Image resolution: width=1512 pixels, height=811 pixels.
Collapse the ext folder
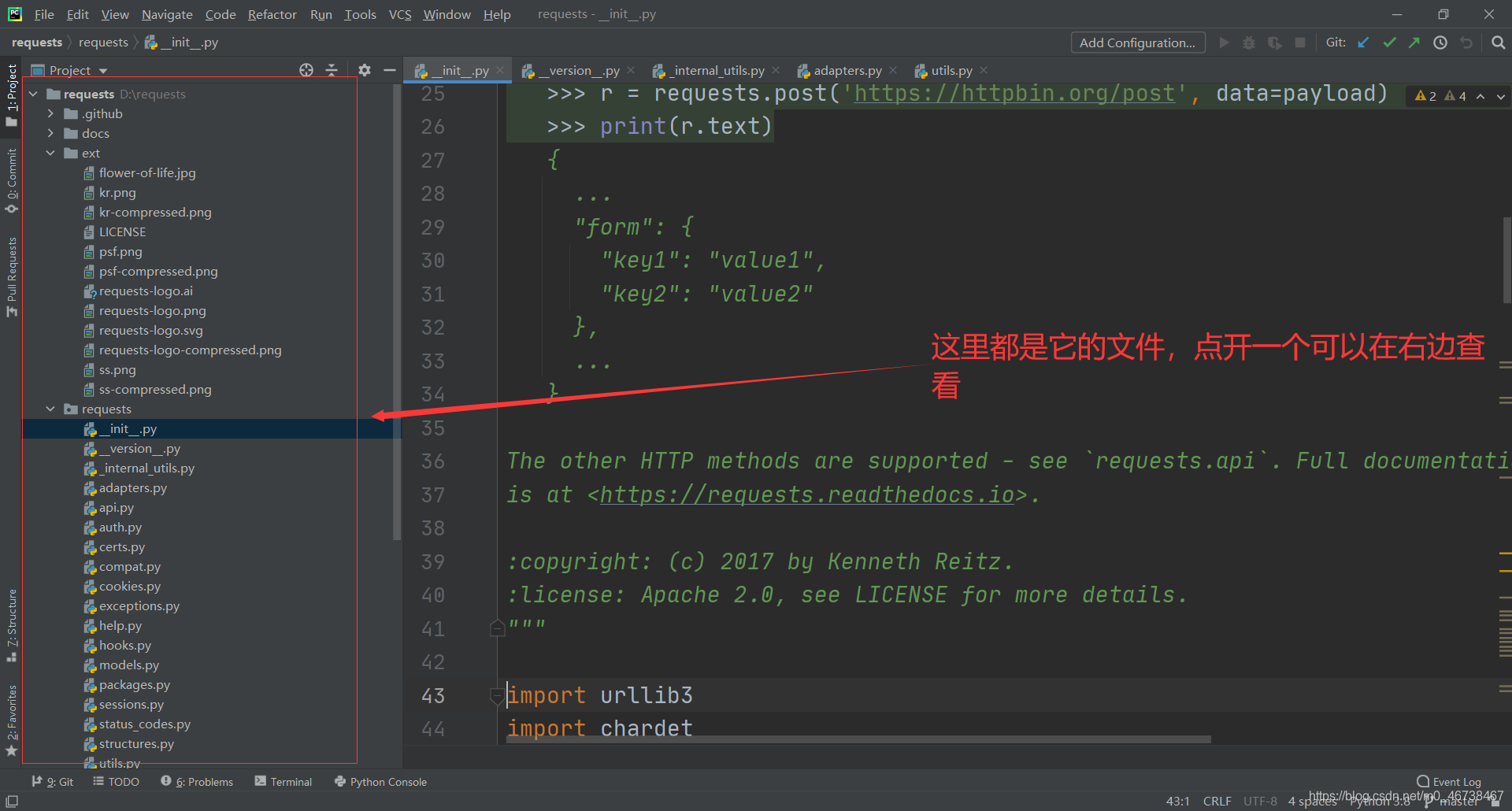(50, 153)
